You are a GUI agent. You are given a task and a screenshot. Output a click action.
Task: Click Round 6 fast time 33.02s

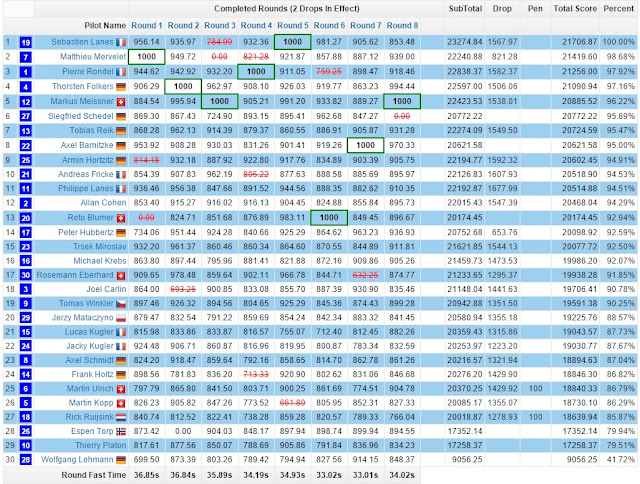click(x=329, y=475)
